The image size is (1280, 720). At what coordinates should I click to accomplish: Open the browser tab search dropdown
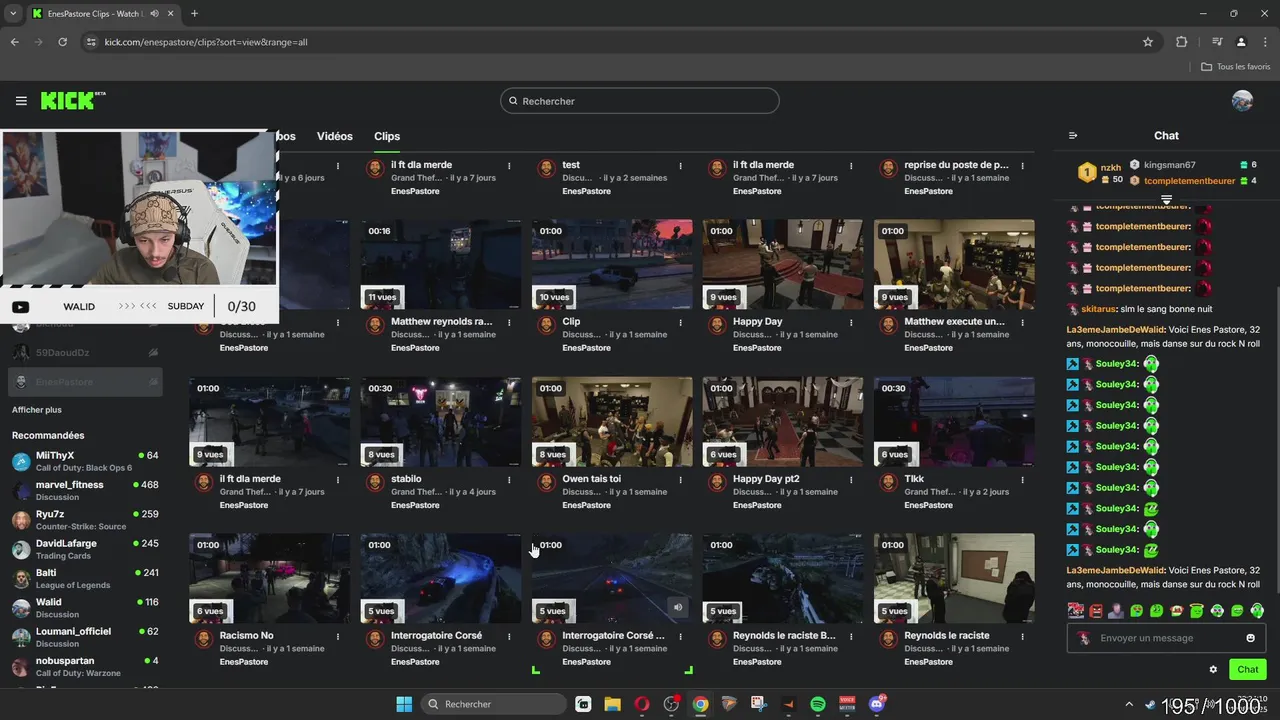pos(13,14)
